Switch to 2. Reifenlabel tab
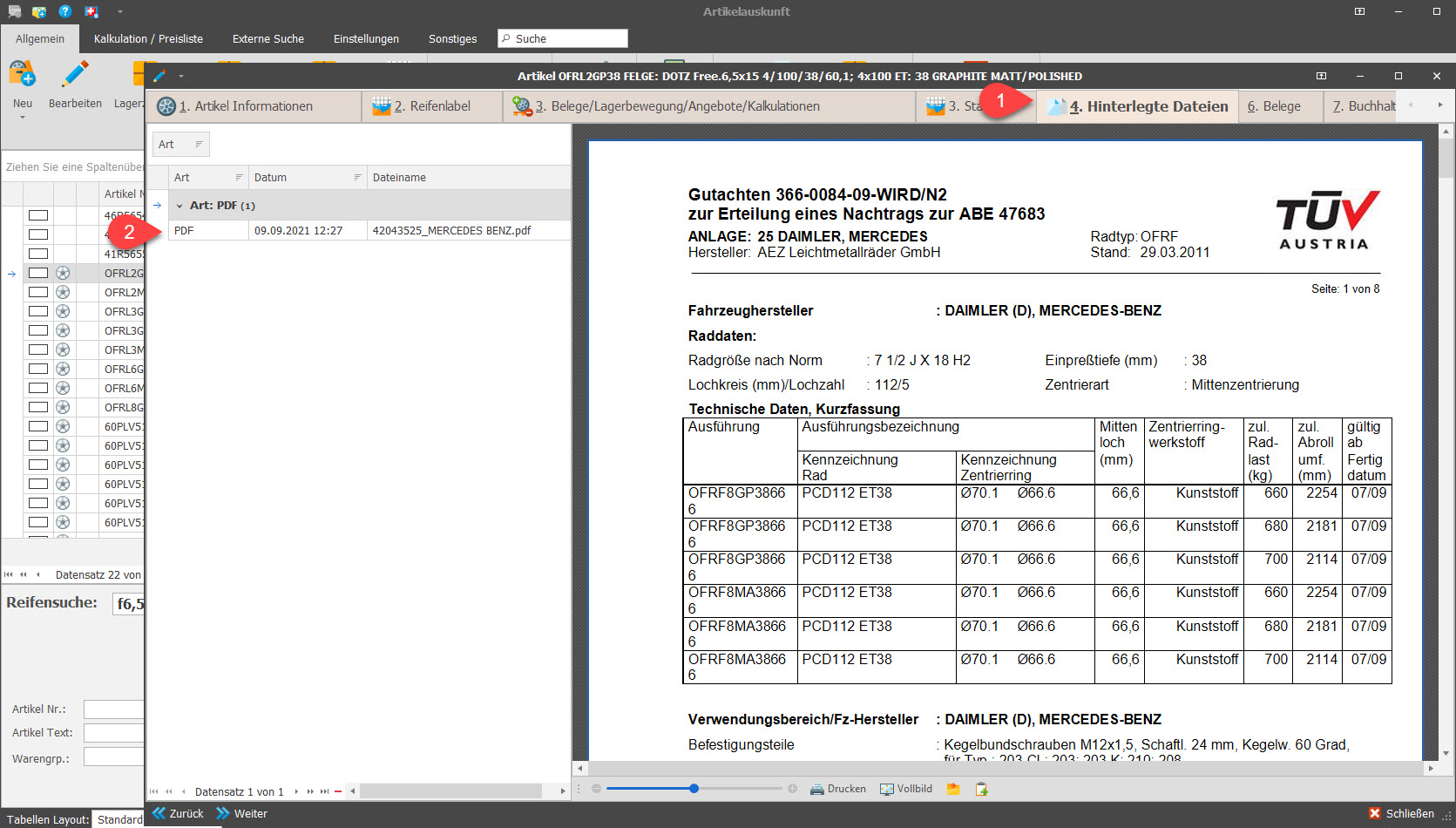 [432, 106]
